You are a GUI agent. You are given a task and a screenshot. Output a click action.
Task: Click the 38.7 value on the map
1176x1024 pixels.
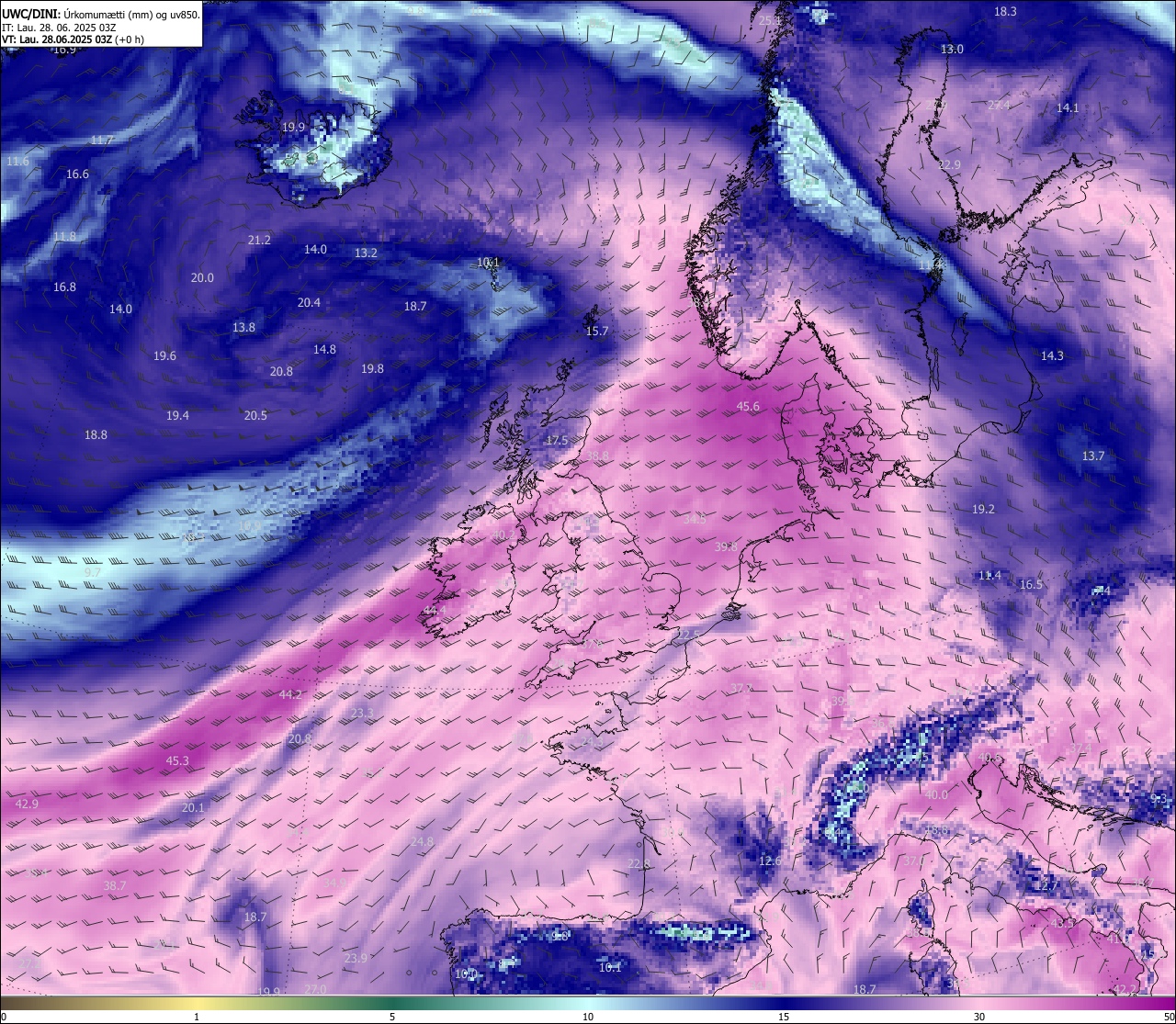tap(115, 886)
